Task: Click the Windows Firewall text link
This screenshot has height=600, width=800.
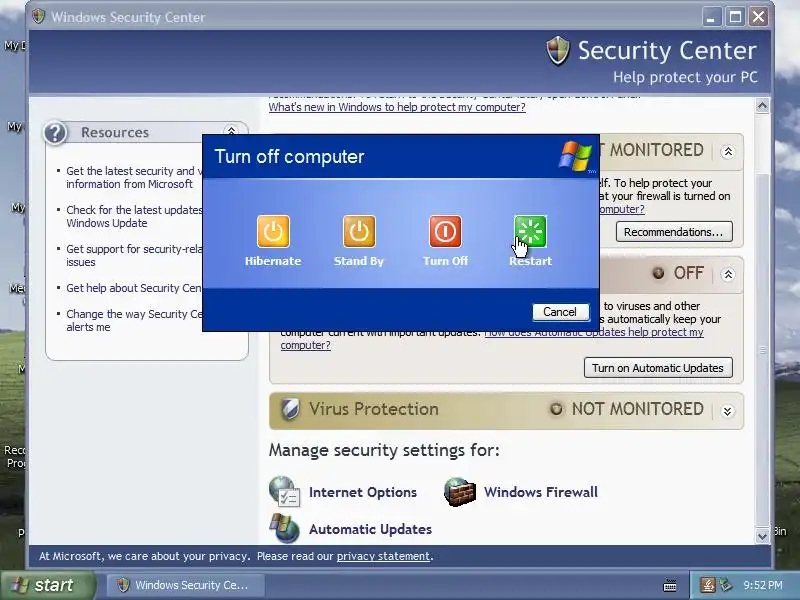Action: click(x=541, y=492)
